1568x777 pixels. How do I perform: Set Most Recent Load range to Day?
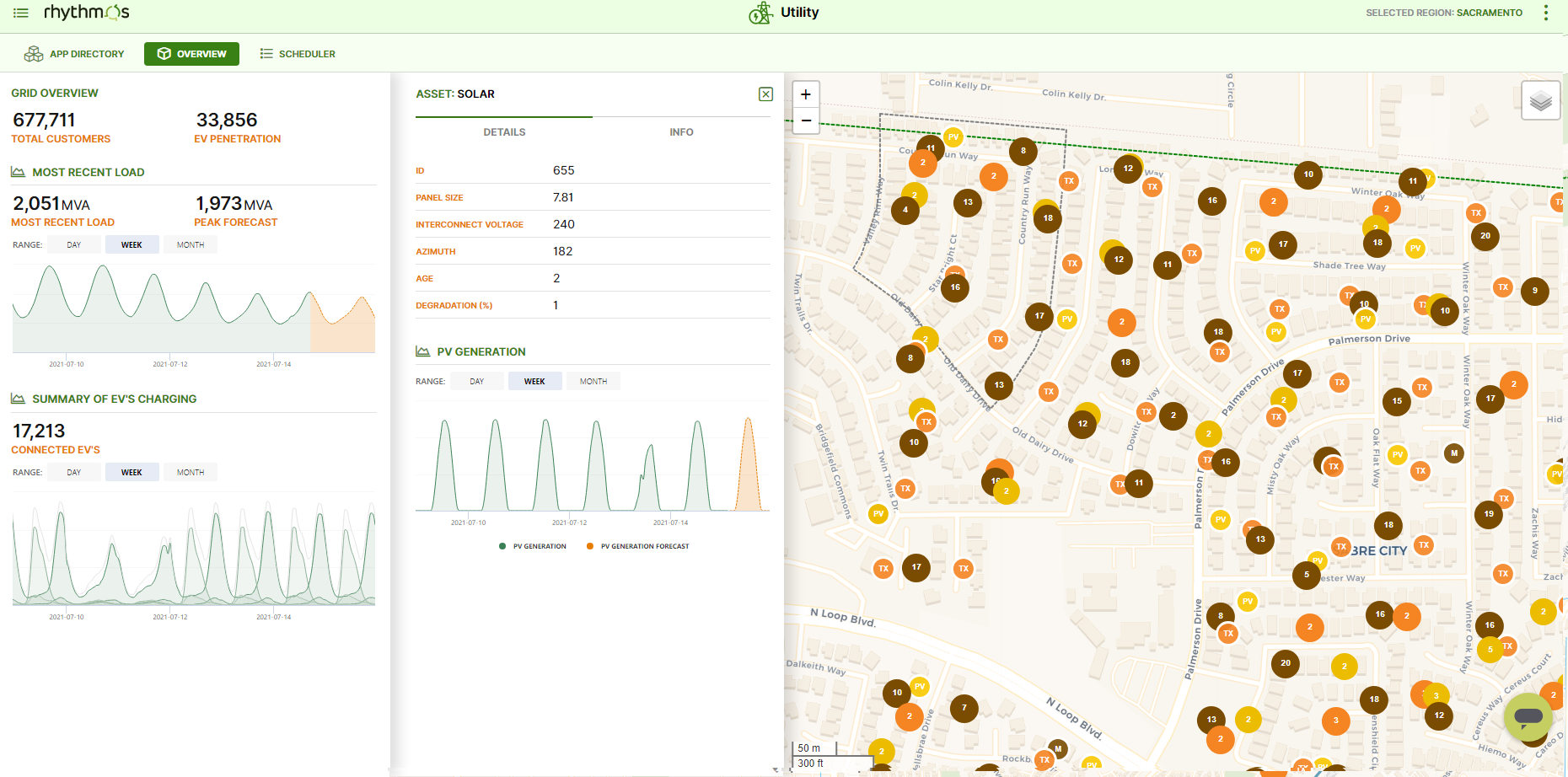coord(74,245)
